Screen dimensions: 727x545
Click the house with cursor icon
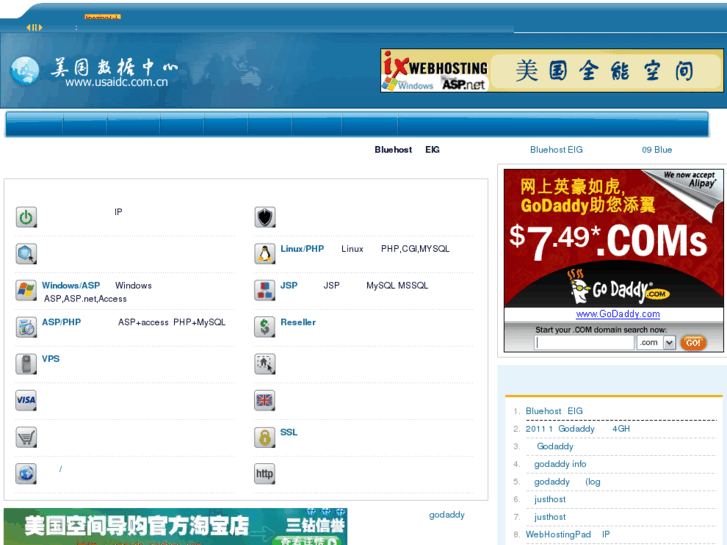pyautogui.click(x=265, y=364)
